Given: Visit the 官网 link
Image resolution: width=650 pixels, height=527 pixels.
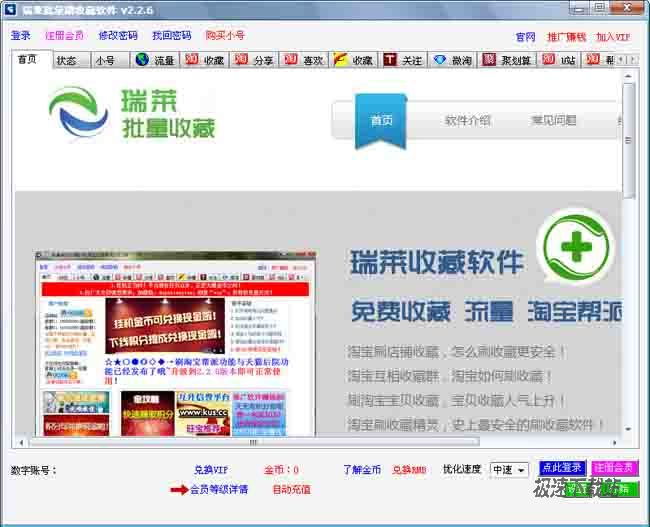Looking at the screenshot, I should coord(525,37).
